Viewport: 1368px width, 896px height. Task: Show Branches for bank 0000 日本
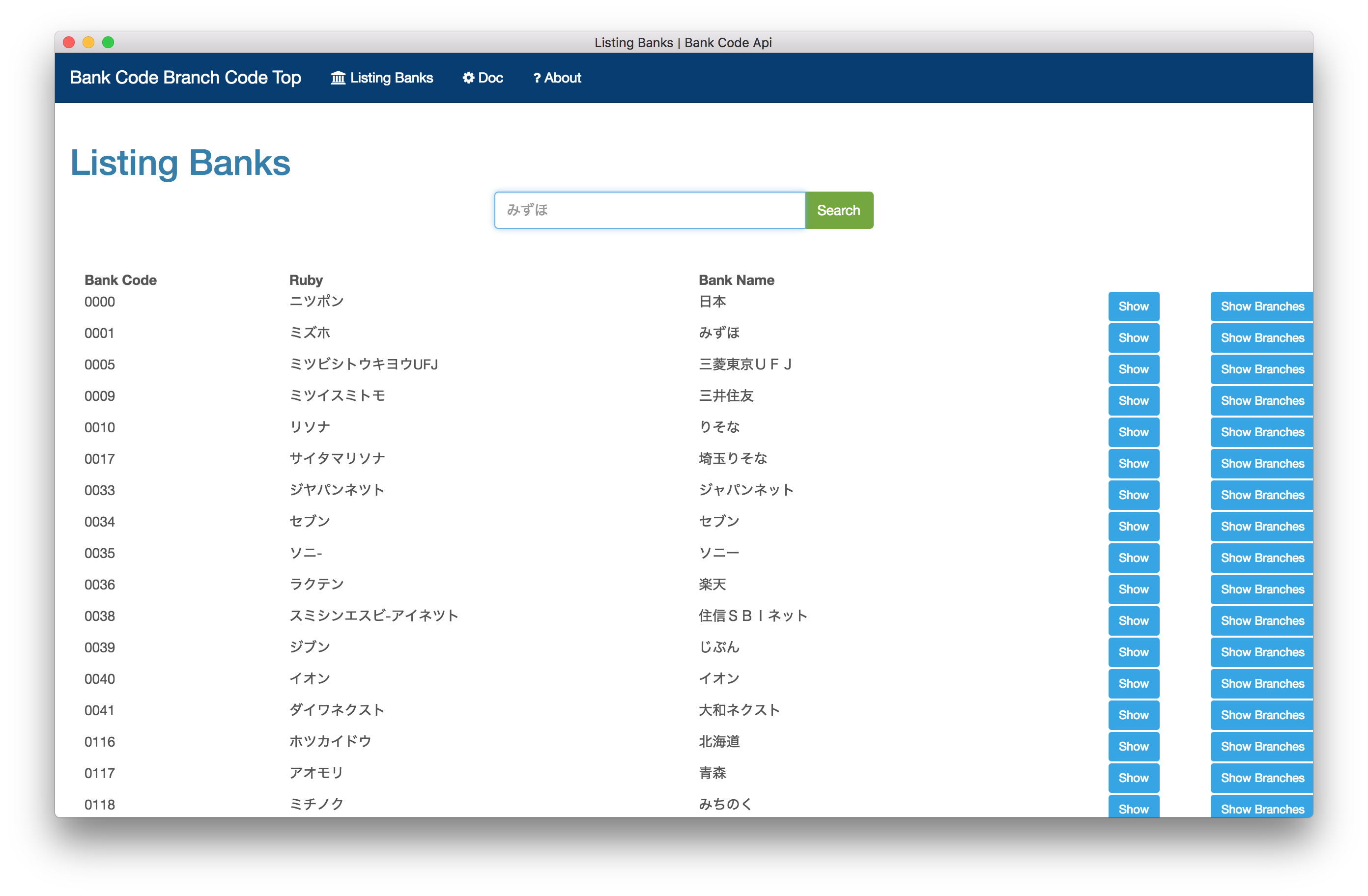pyautogui.click(x=1262, y=307)
